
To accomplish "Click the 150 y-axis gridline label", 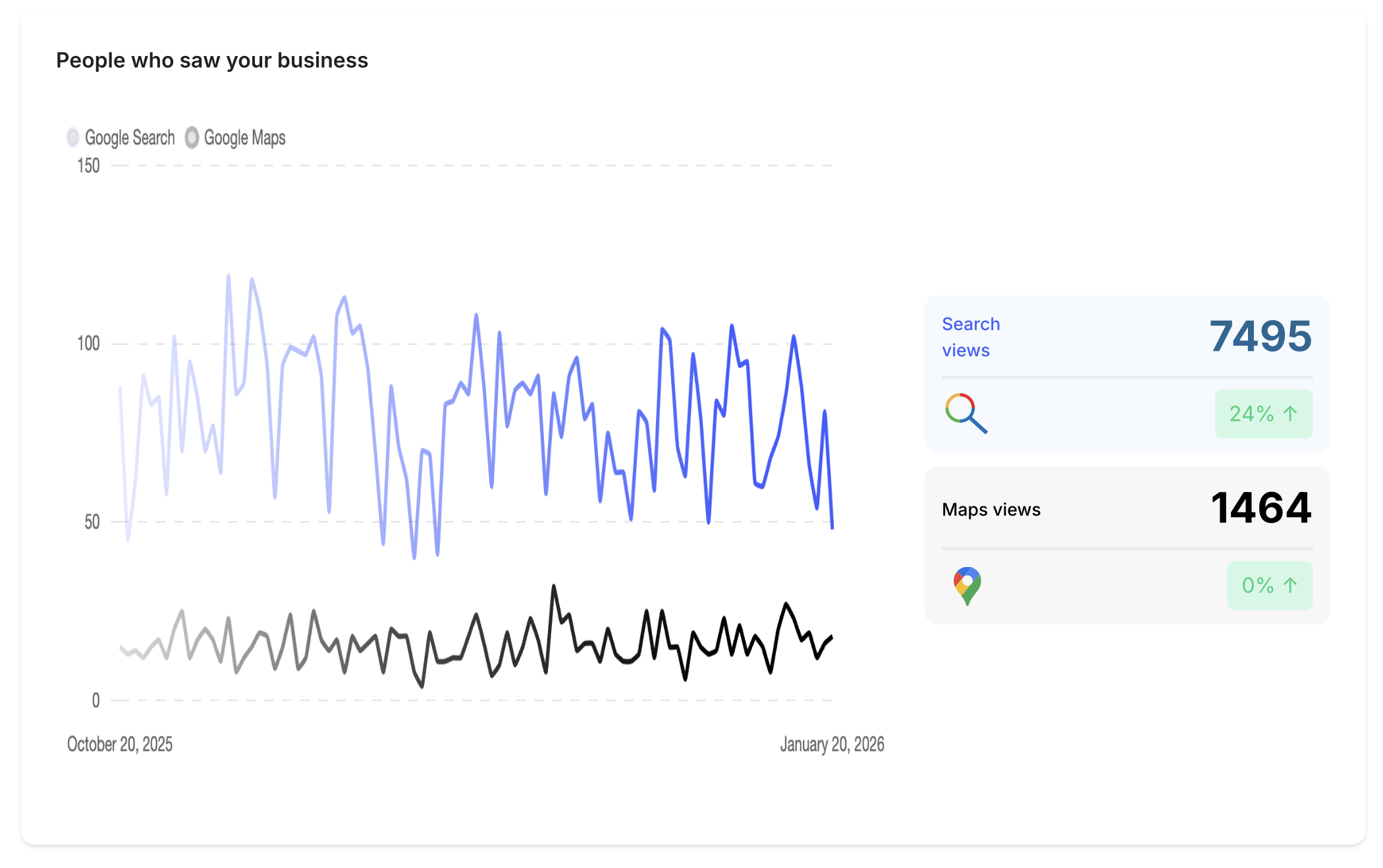I will click(89, 165).
